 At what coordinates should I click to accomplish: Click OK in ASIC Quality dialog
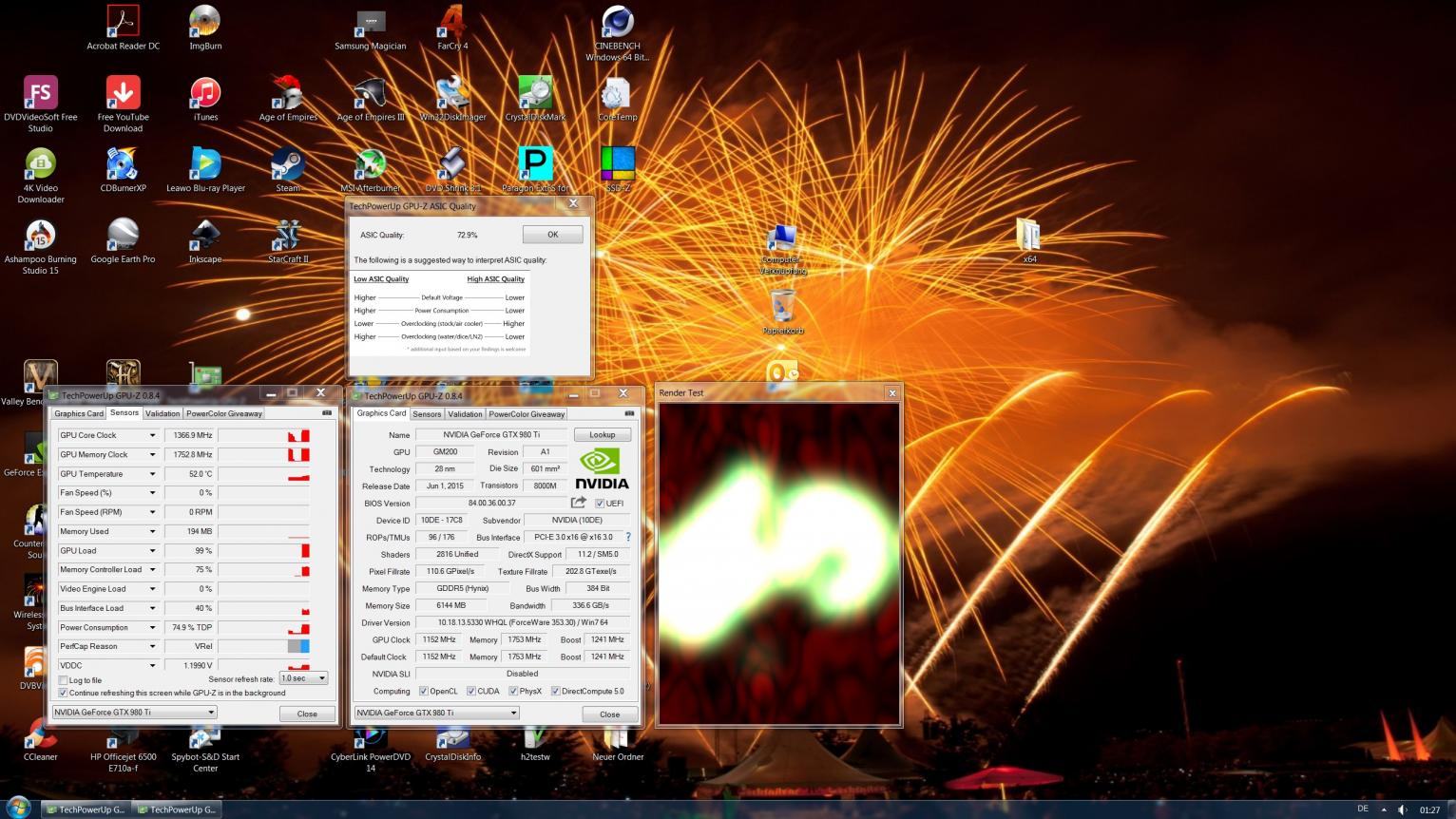552,234
